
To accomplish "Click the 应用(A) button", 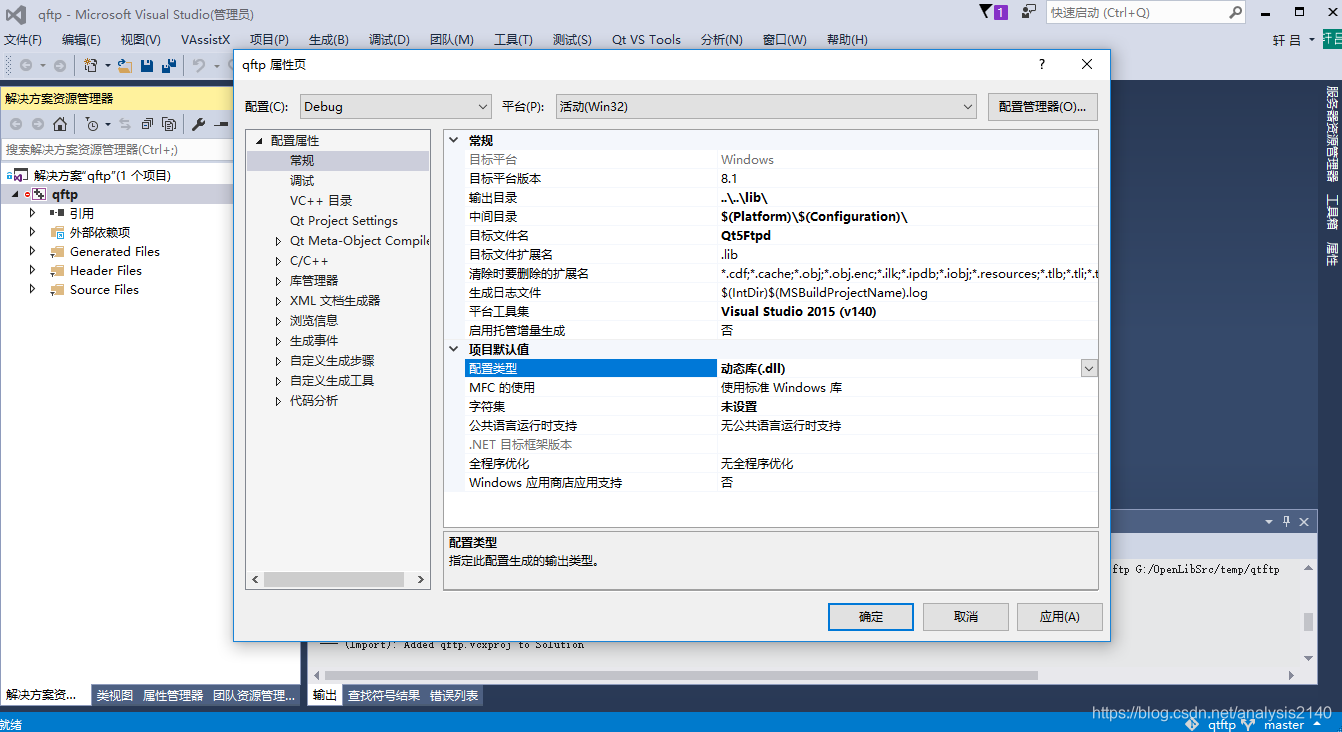I will 1060,617.
